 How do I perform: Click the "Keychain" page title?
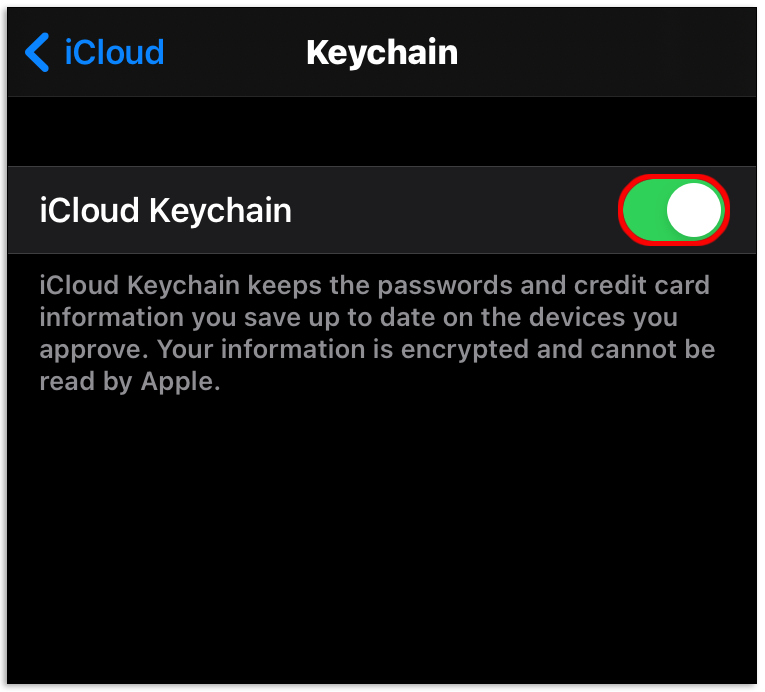pos(382,52)
